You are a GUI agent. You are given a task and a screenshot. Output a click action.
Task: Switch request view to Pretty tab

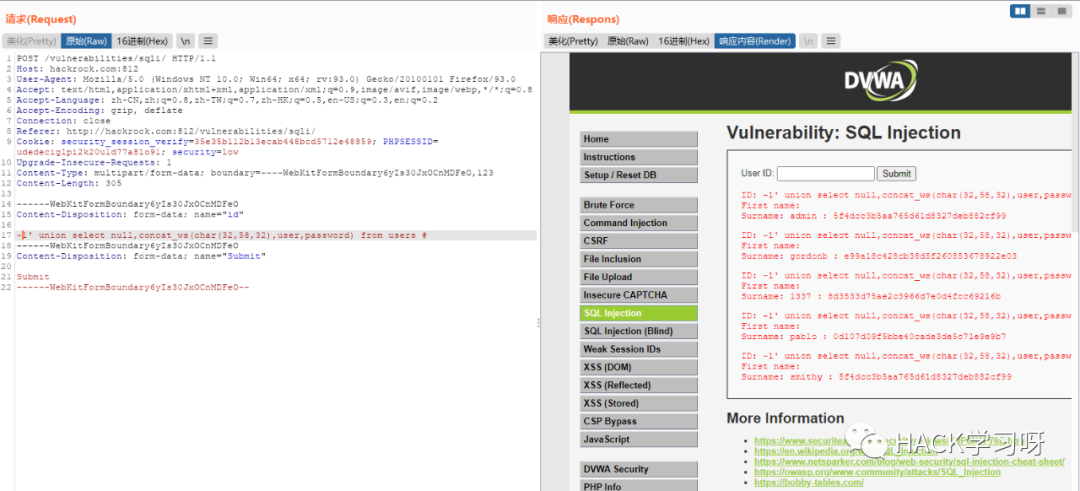point(32,41)
